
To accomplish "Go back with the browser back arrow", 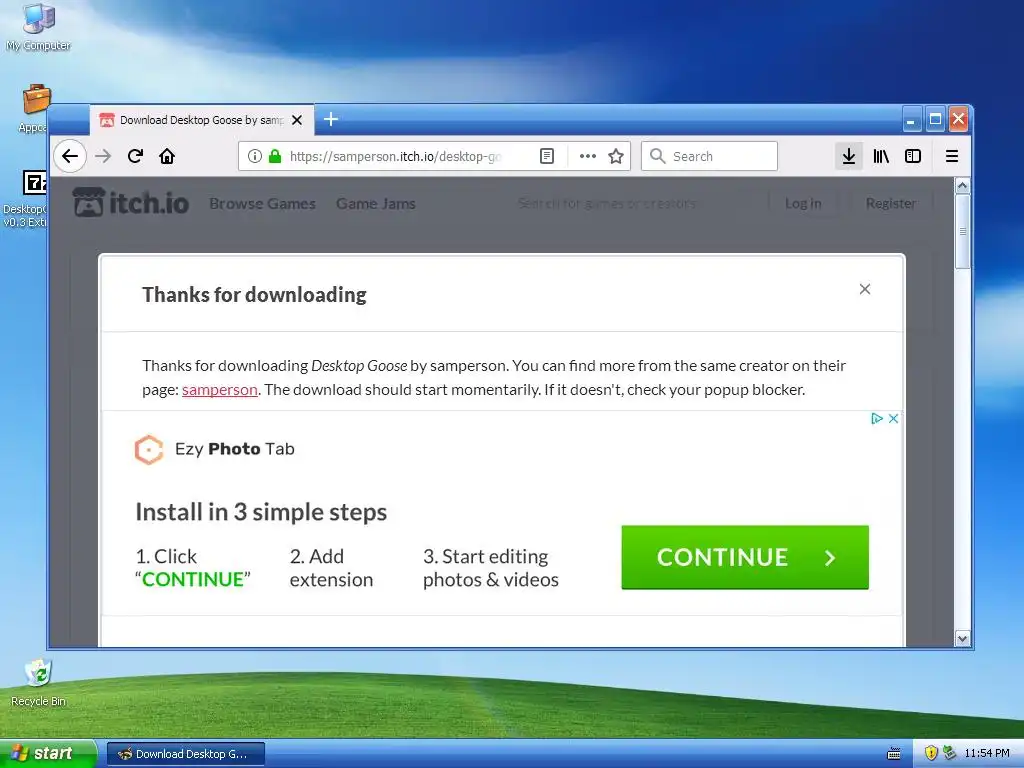I will 69,156.
